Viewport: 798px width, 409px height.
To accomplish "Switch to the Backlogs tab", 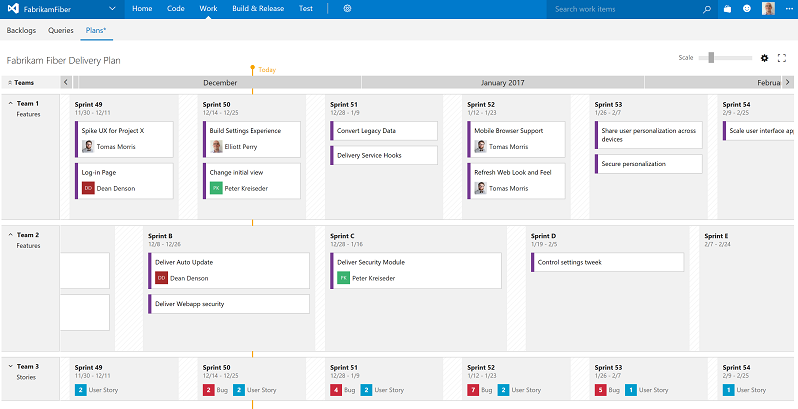I will pos(21,31).
